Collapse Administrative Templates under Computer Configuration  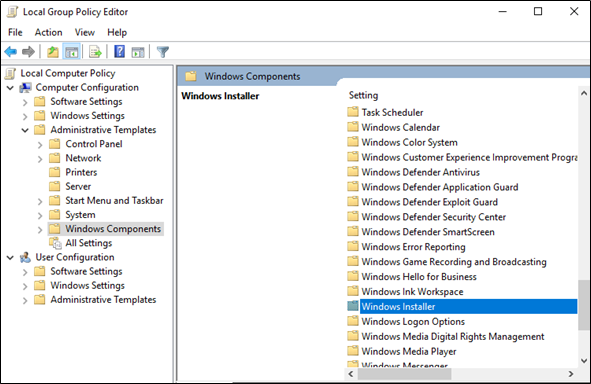click(25, 130)
